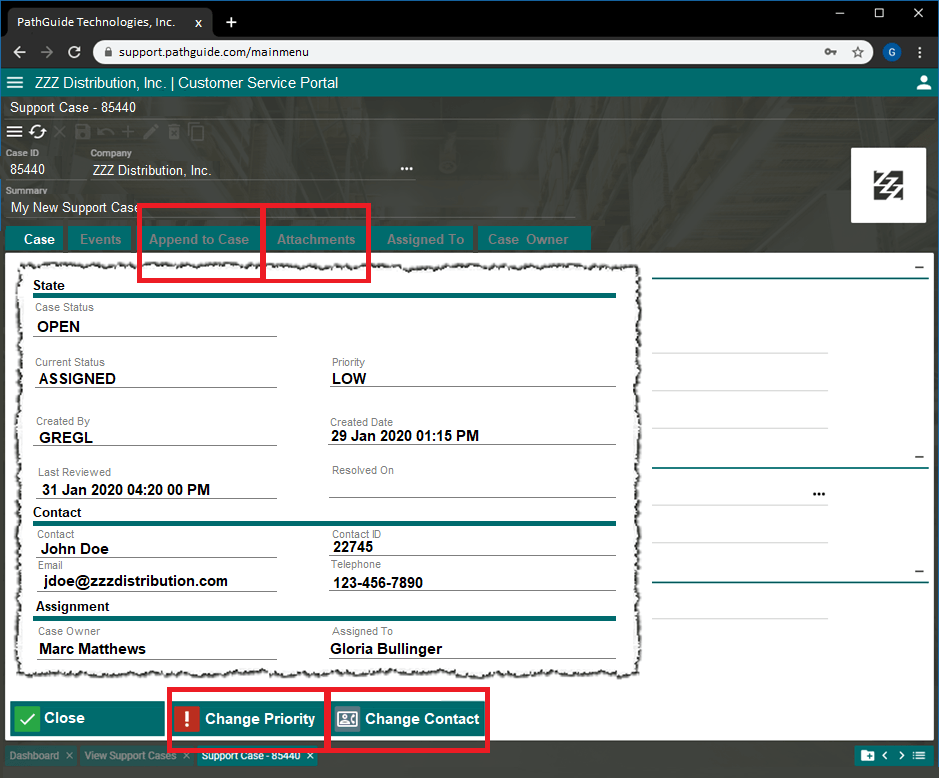Click the browser back arrow
This screenshot has height=778, width=939.
tap(20, 52)
